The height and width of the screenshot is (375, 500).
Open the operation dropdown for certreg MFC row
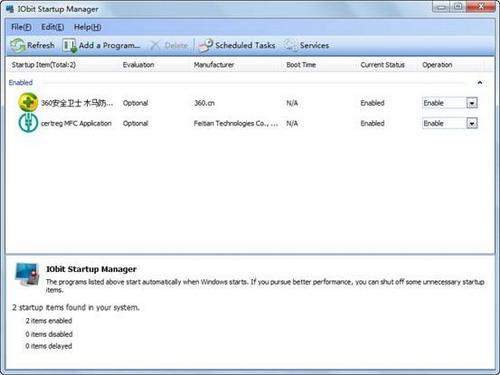(472, 124)
